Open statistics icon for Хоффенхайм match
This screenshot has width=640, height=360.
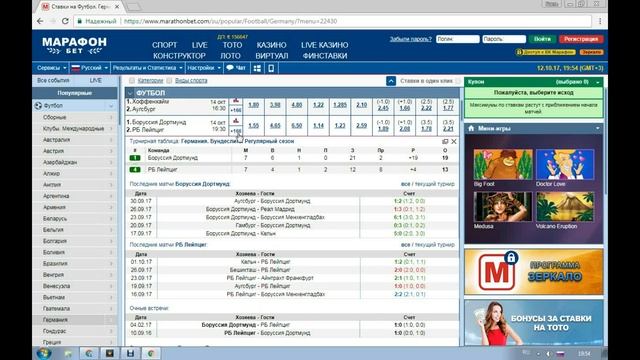click(236, 101)
